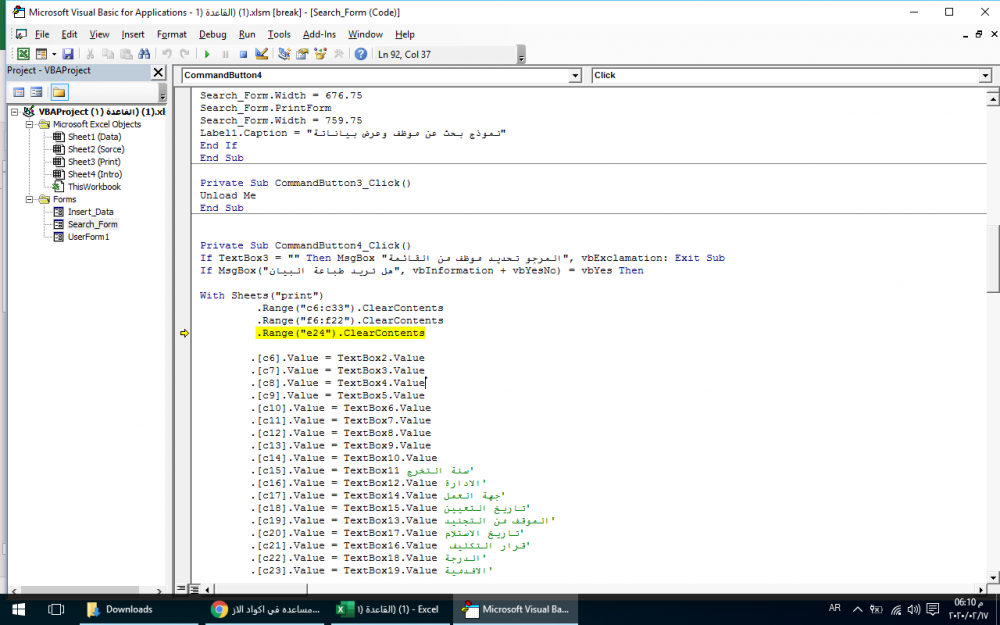Click the Undo arrow icon
Viewport: 1000px width, 625px height.
[166, 54]
